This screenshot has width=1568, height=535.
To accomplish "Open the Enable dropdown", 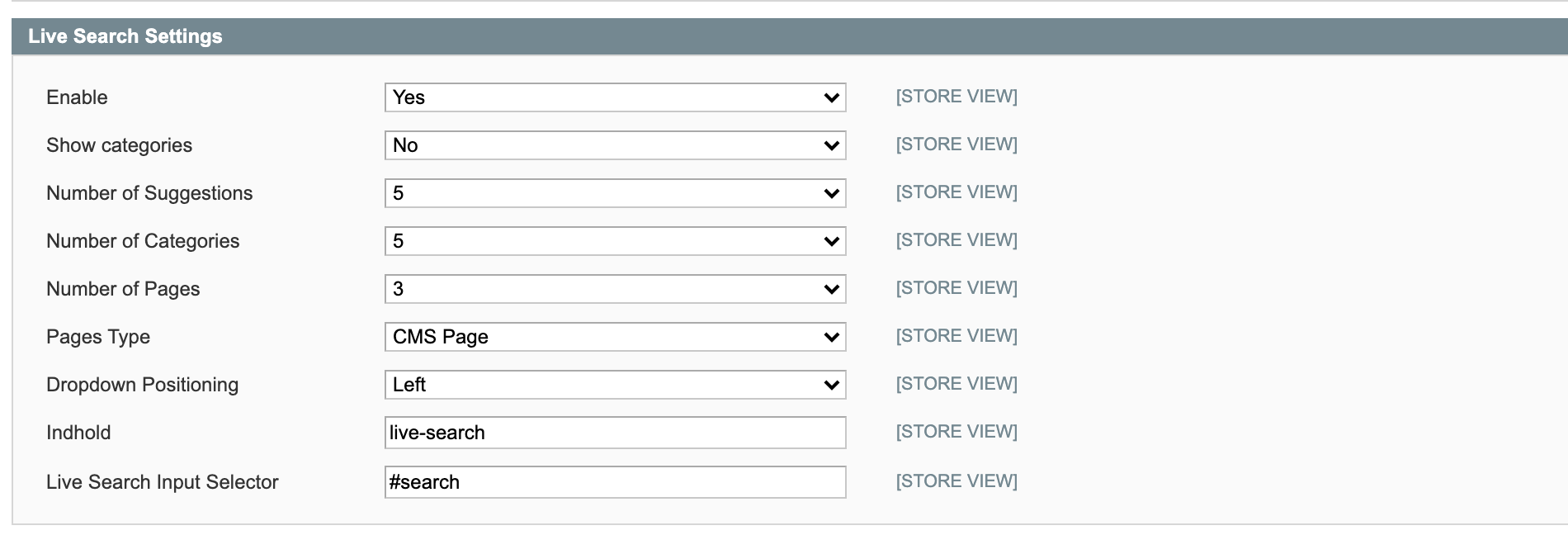I will 615,97.
